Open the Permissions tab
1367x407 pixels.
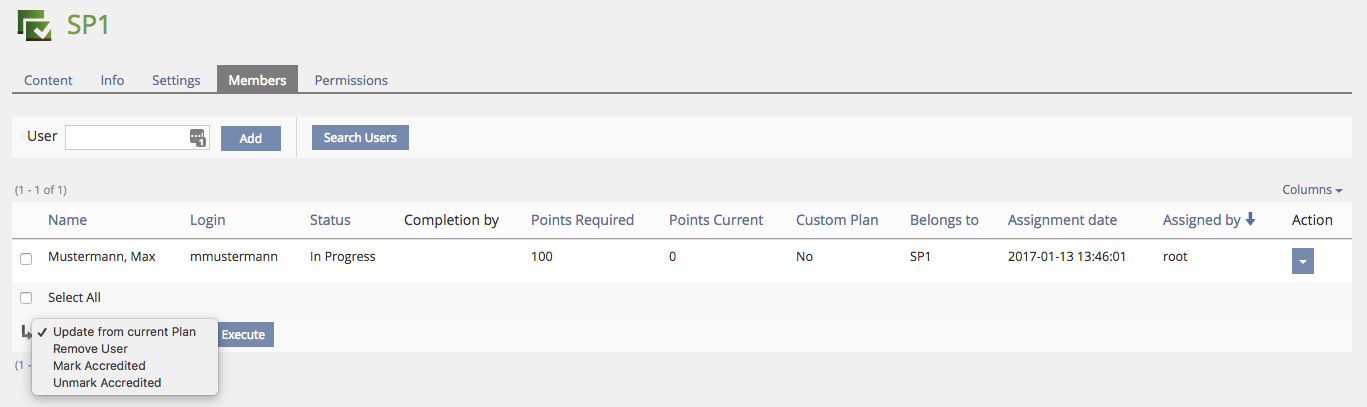click(x=351, y=80)
